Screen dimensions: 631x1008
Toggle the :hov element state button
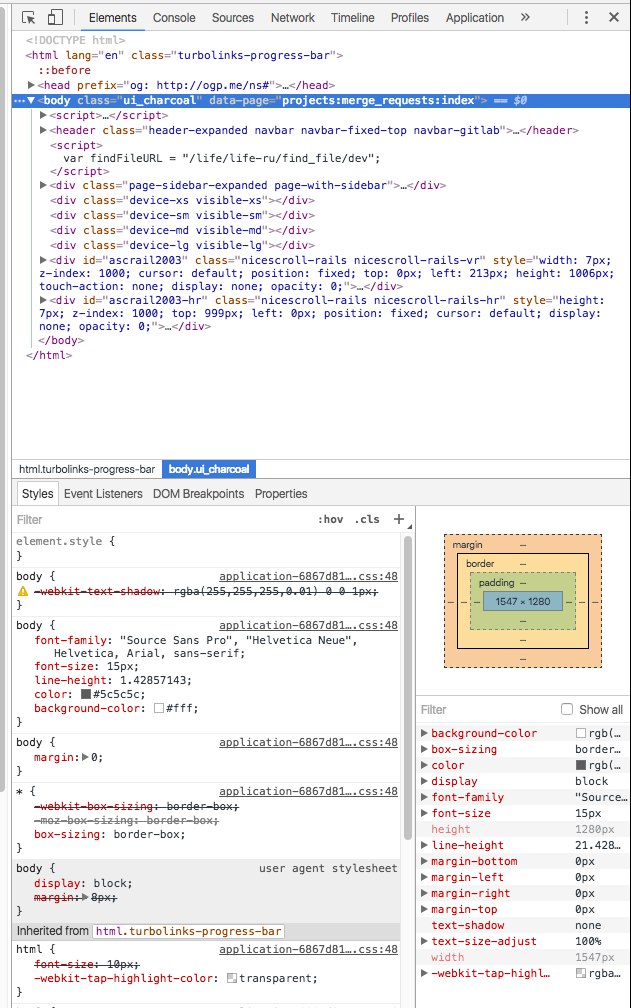click(330, 519)
